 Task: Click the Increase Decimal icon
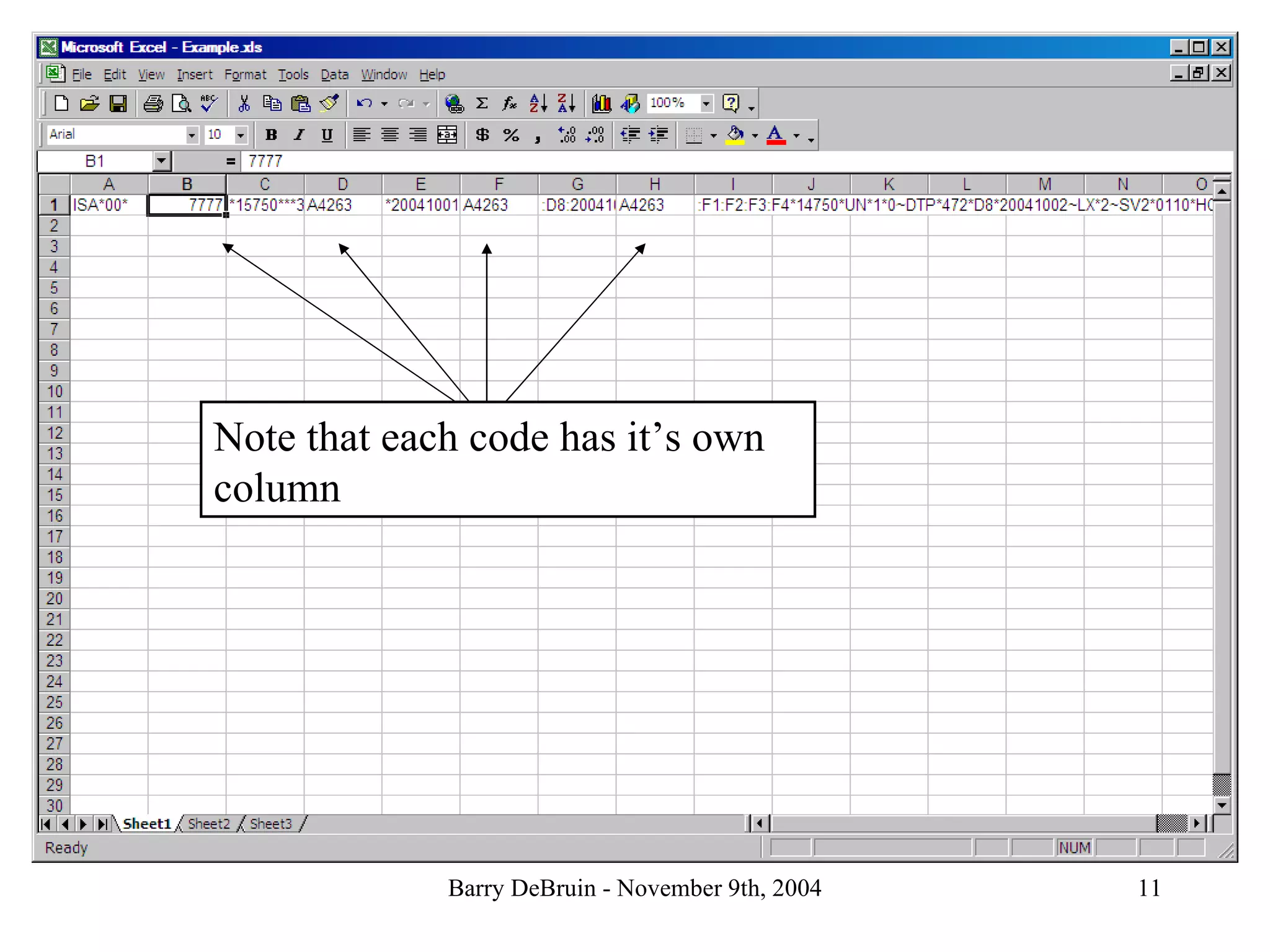[567, 135]
